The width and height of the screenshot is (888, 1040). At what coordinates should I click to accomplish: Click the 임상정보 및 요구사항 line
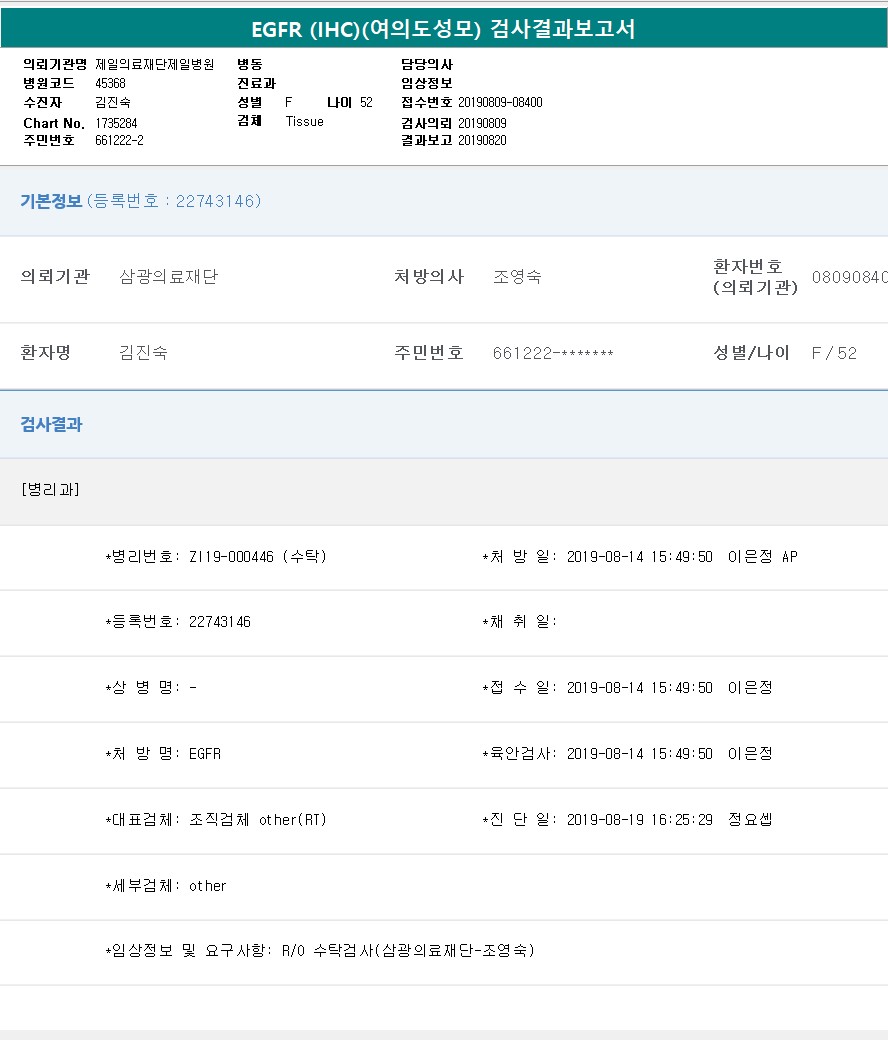pyautogui.click(x=320, y=951)
